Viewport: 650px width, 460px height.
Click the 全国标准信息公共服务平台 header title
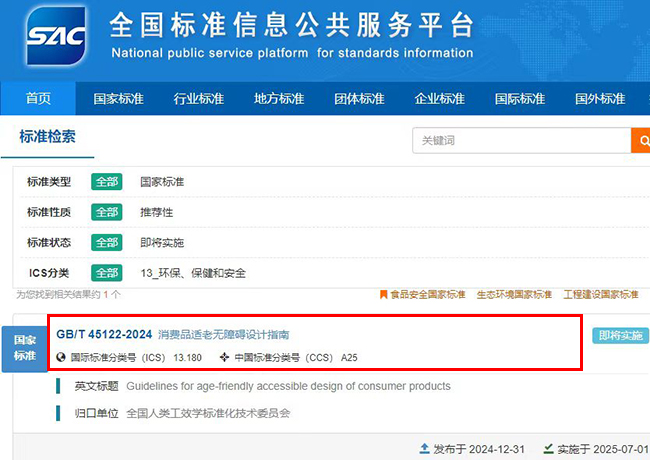(292, 25)
